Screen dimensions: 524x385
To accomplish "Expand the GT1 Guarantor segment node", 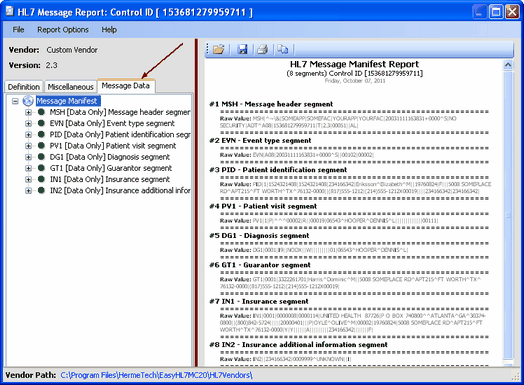I will tap(28, 168).
